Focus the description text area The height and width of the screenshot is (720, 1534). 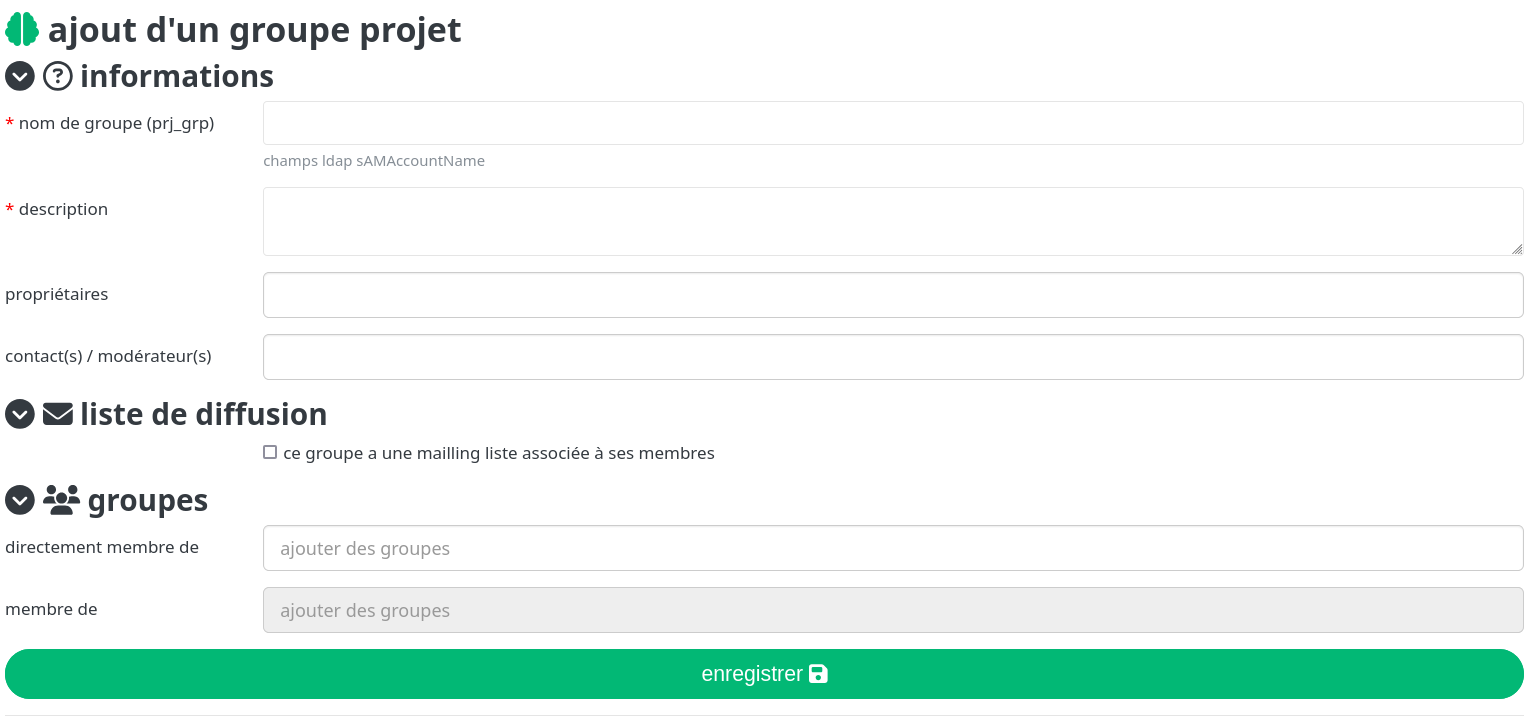(x=892, y=221)
